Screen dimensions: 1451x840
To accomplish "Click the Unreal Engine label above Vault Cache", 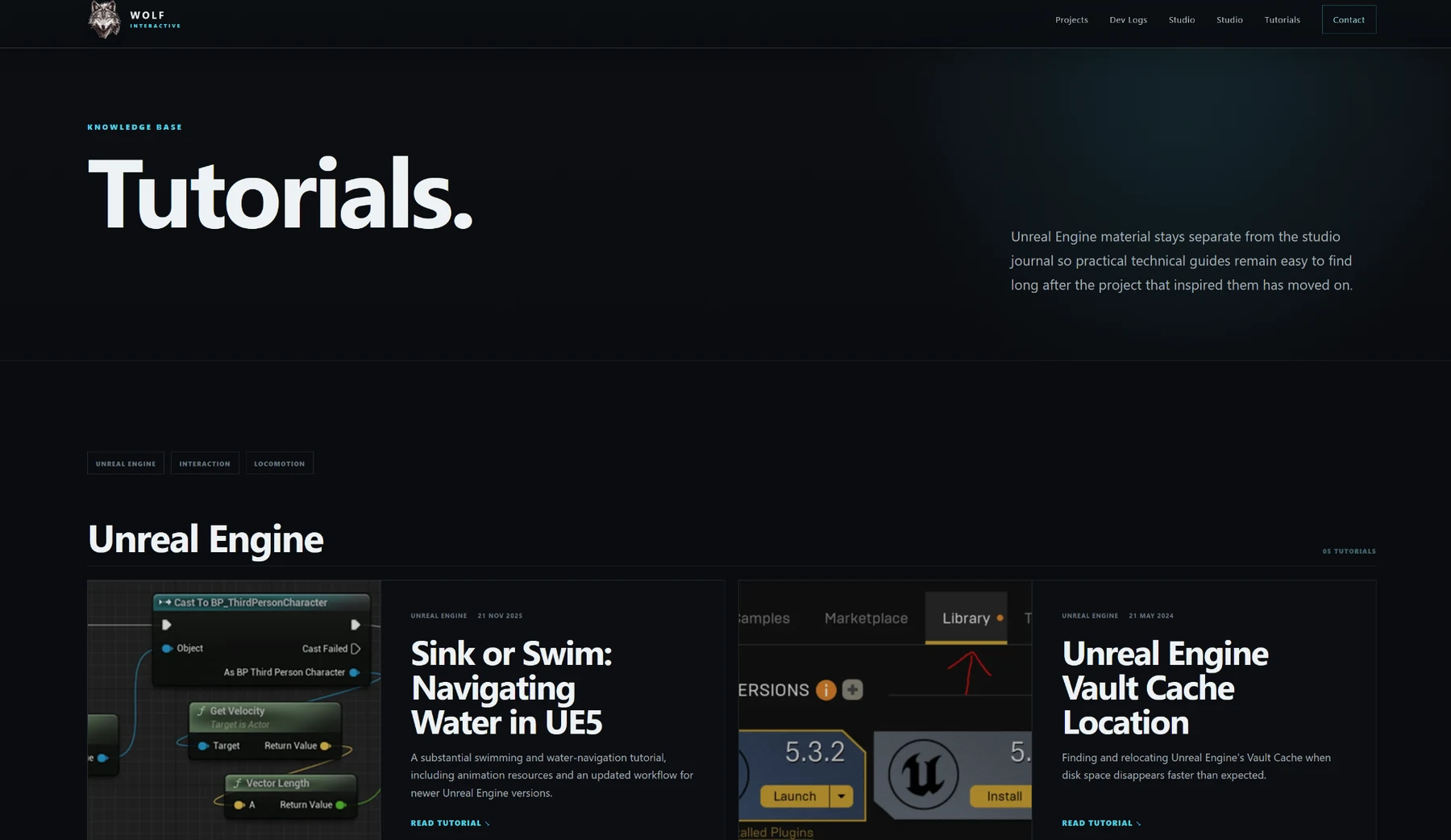I will pos(1090,616).
